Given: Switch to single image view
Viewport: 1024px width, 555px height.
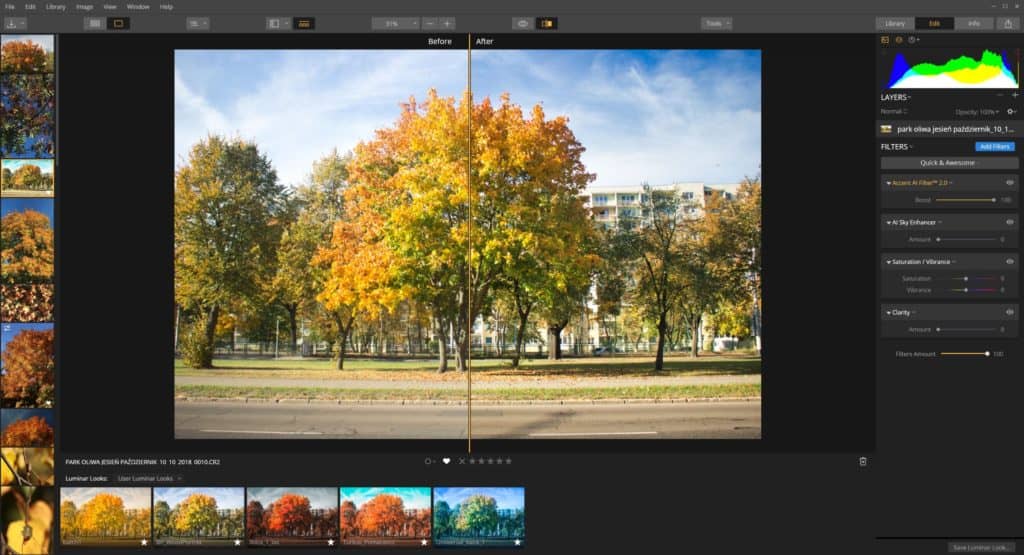Looking at the screenshot, I should pos(118,24).
